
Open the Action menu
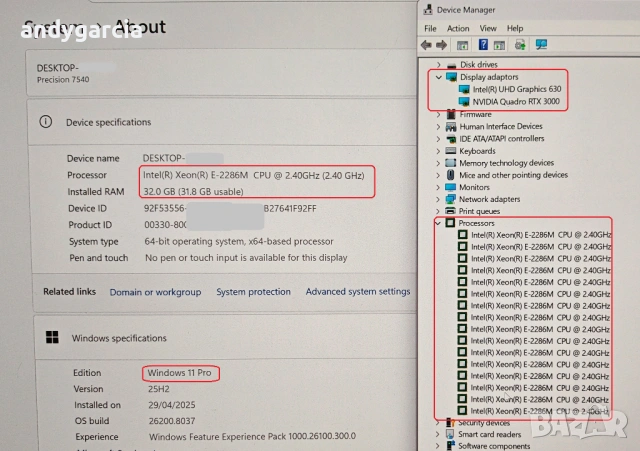tap(458, 28)
